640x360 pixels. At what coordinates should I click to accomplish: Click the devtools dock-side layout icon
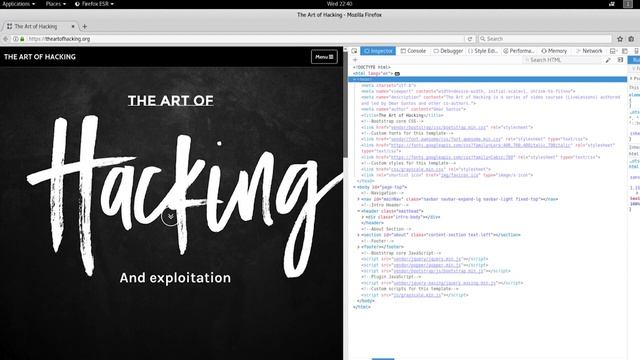(624, 51)
